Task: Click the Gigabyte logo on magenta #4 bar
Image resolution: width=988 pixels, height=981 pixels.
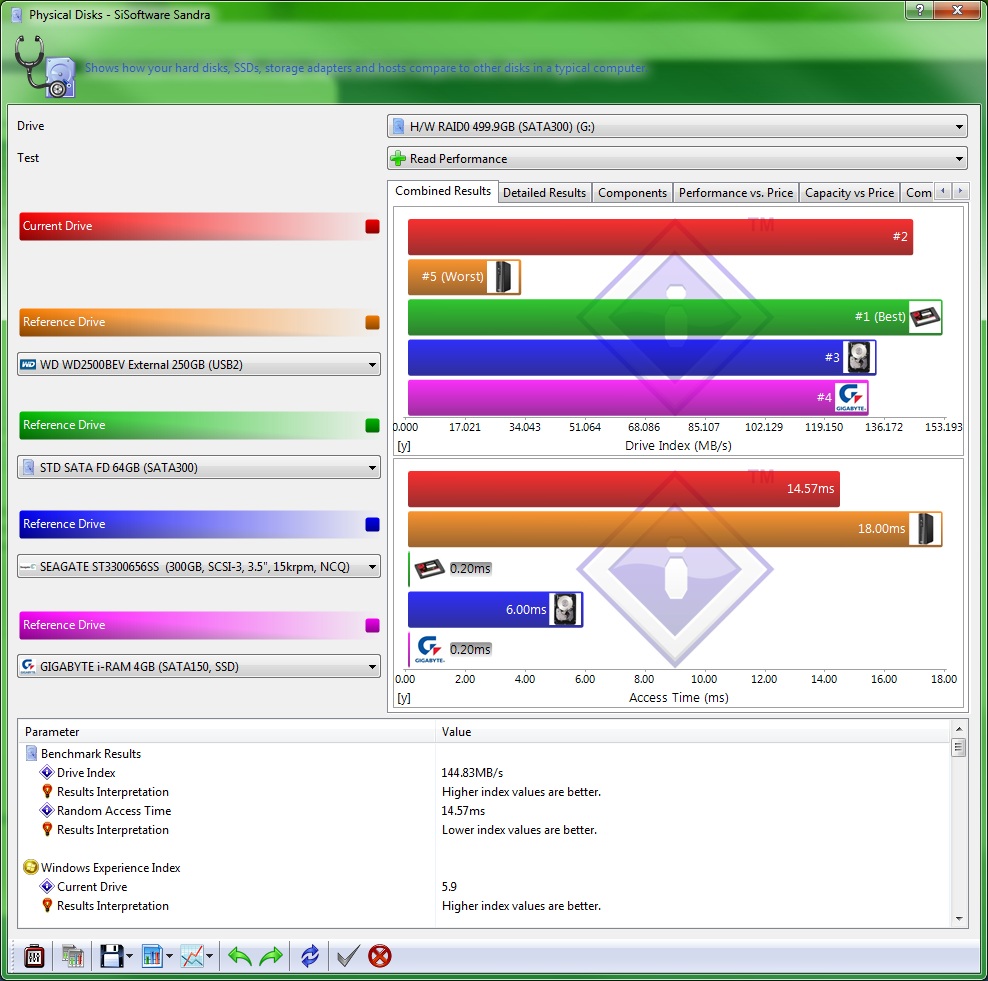Action: (x=851, y=398)
